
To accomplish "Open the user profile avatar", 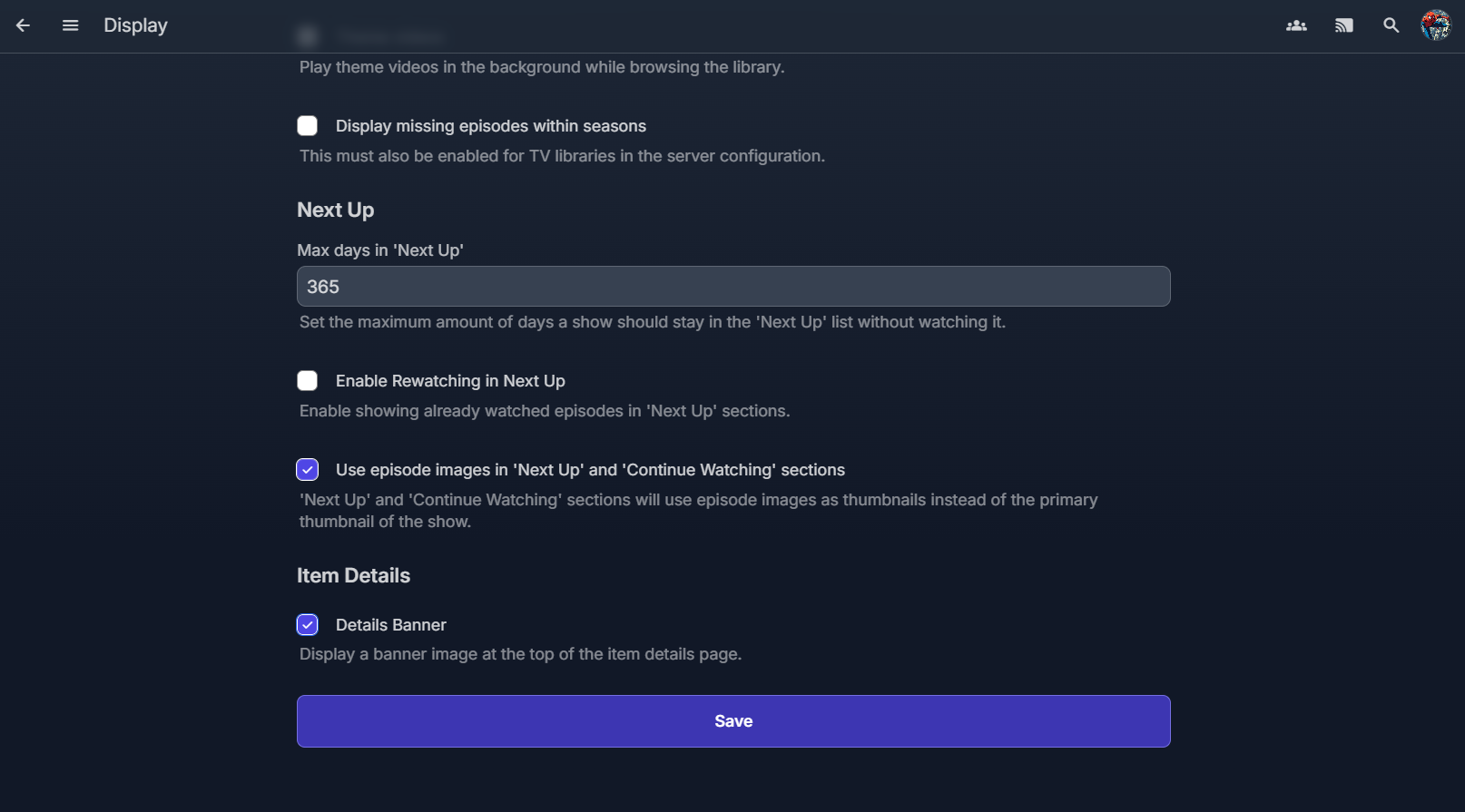I will coord(1436,25).
